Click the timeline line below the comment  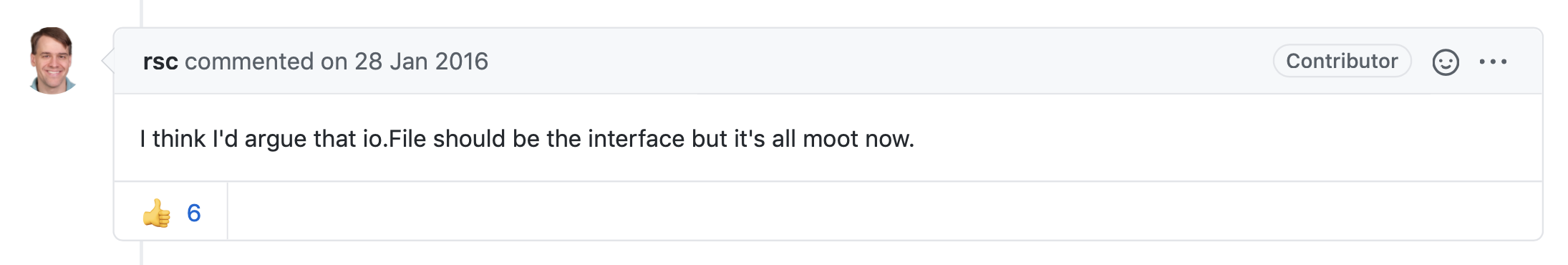pyautogui.click(x=142, y=253)
